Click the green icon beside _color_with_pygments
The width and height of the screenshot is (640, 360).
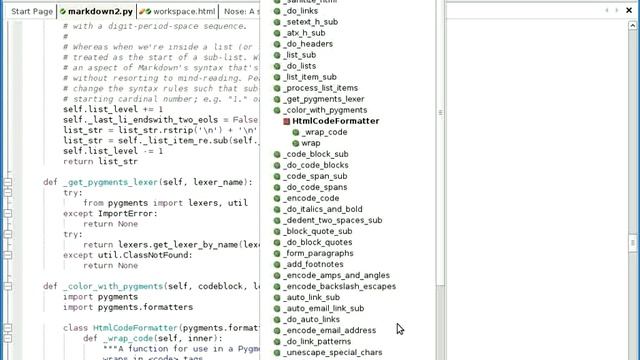click(x=277, y=110)
